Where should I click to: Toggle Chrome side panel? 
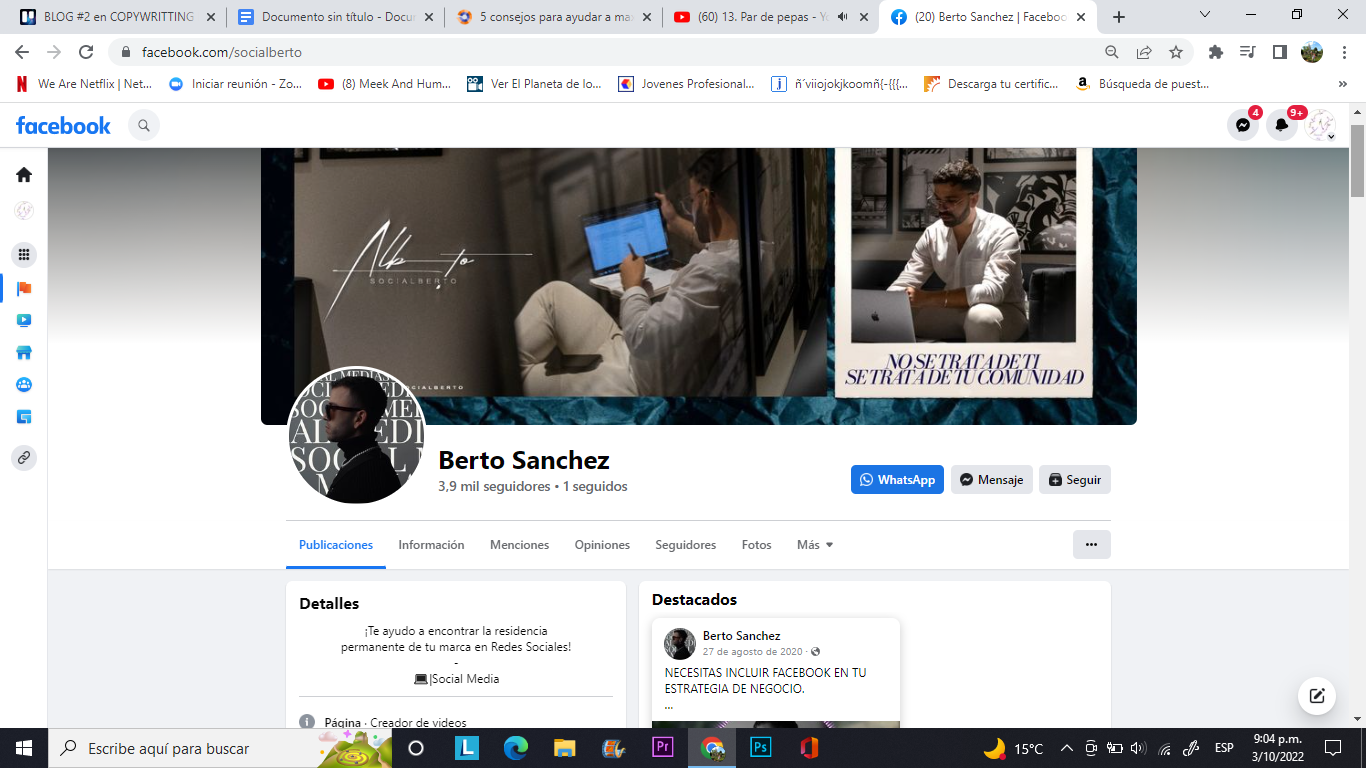(x=1279, y=52)
